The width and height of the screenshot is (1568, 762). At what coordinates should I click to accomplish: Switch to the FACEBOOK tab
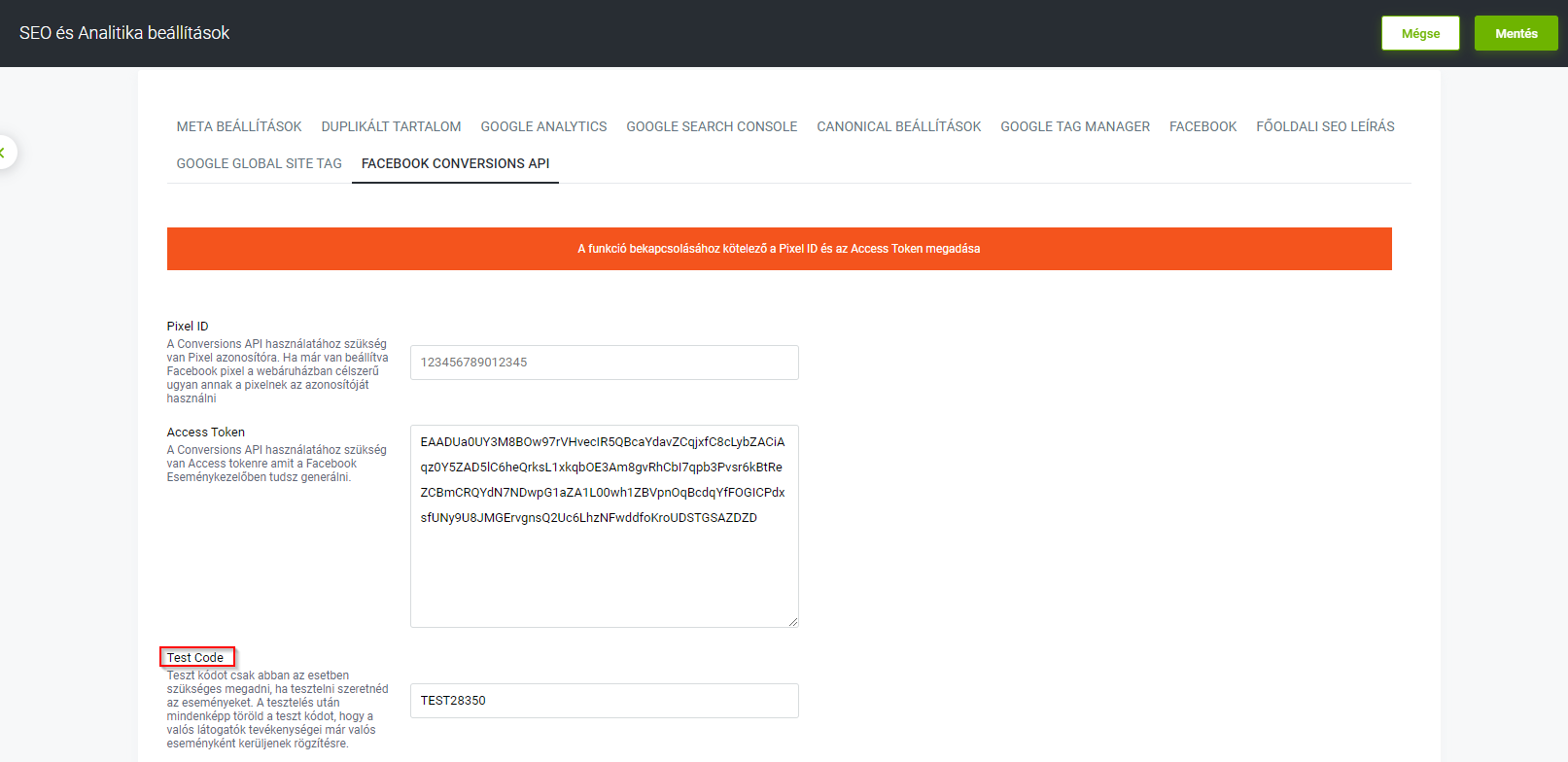tap(1202, 126)
